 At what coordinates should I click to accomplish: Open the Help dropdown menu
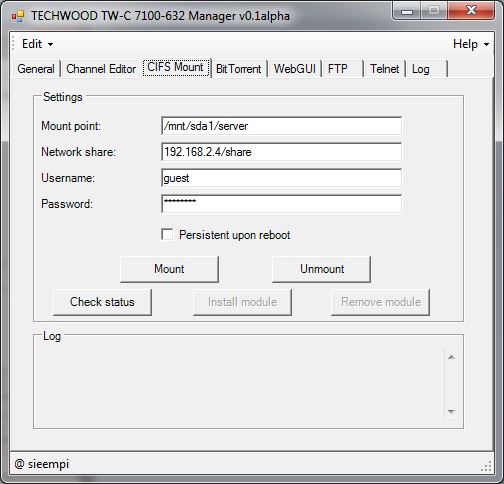point(471,44)
